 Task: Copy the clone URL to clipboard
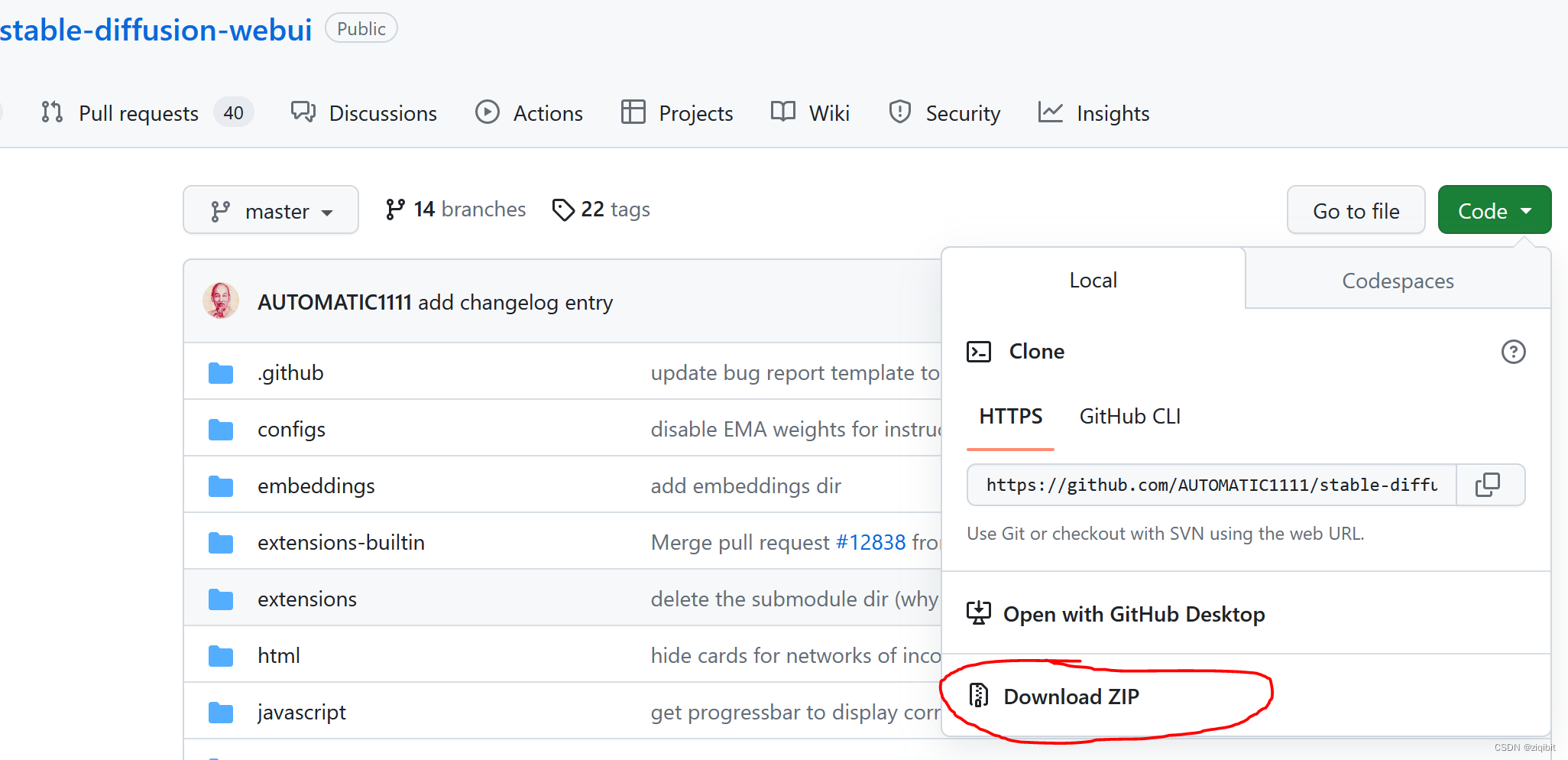pos(1489,485)
